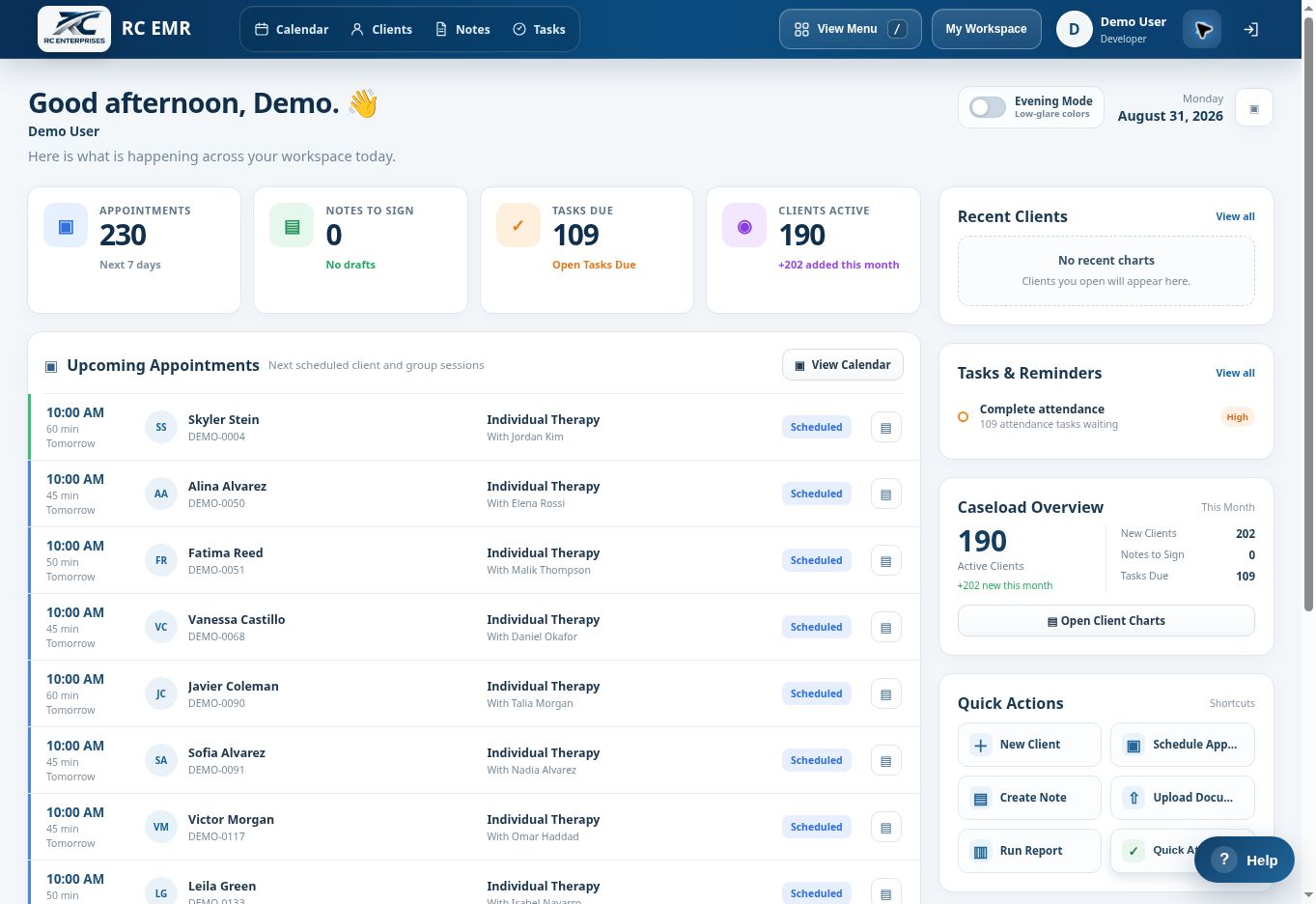This screenshot has width=1316, height=904.
Task: Click the FR avatar for Fatima Reed
Action: tap(161, 560)
